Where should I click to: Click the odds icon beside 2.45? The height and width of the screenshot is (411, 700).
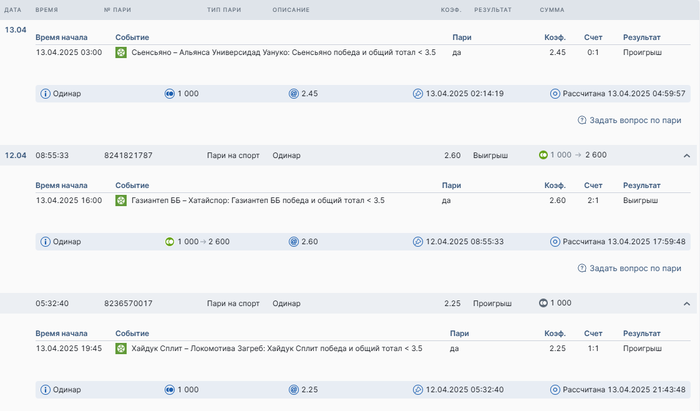click(294, 94)
